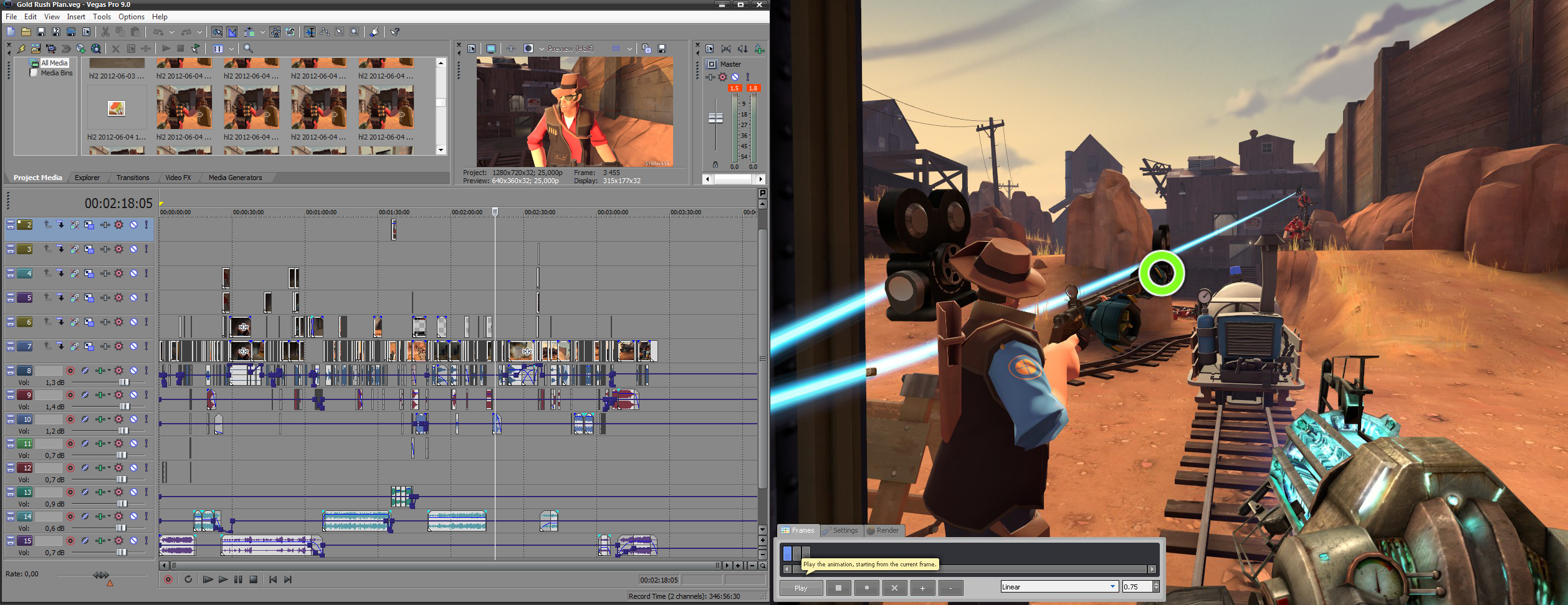Open the Auto Ripple mode dropdown arrow
This screenshot has height=605, width=1568.
(x=262, y=32)
